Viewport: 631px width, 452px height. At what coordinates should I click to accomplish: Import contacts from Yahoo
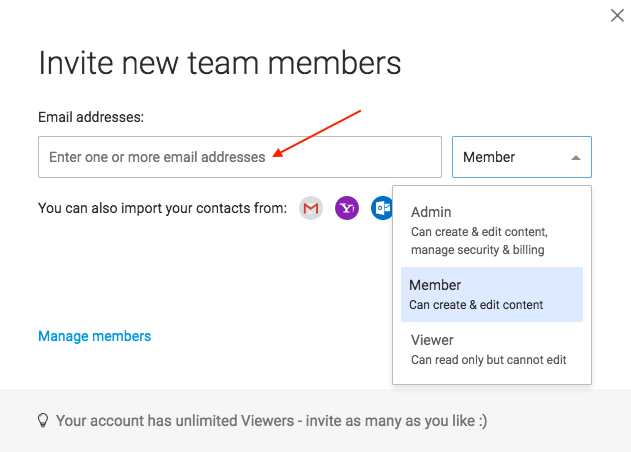coord(347,208)
